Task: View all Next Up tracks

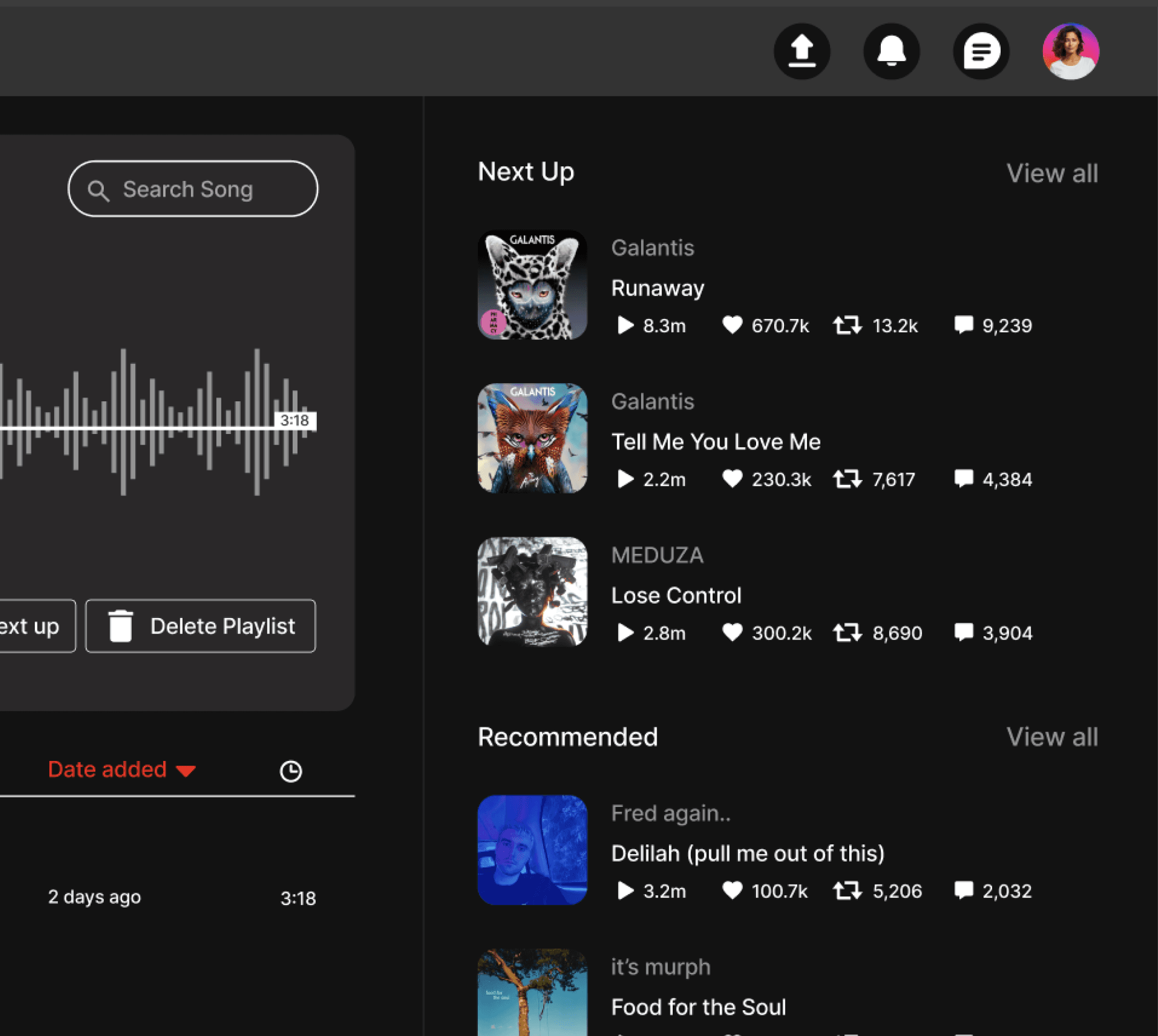Action: pyautogui.click(x=1052, y=173)
